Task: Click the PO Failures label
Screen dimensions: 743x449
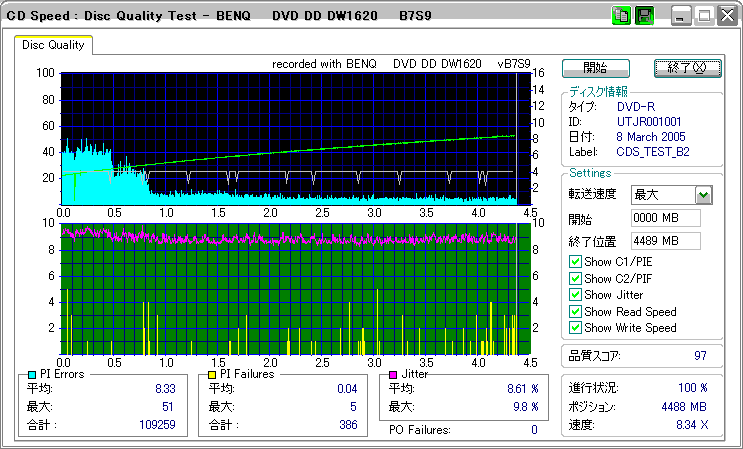Action: tap(420, 430)
